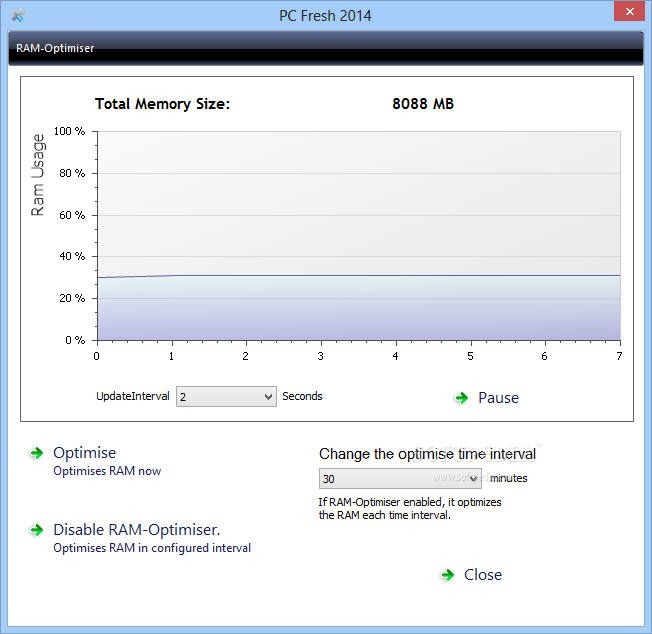652x634 pixels.
Task: Disable RAM-Optimiser link
Action: (137, 530)
